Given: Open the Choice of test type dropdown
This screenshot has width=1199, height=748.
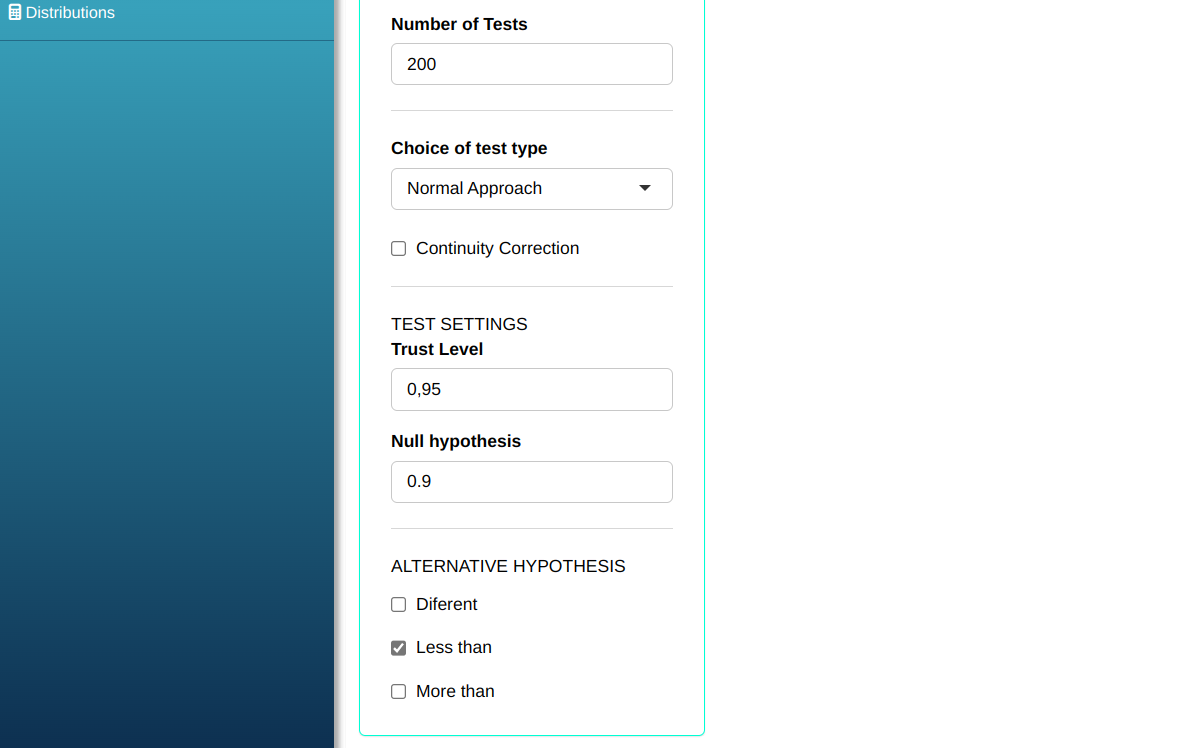Looking at the screenshot, I should click(531, 189).
